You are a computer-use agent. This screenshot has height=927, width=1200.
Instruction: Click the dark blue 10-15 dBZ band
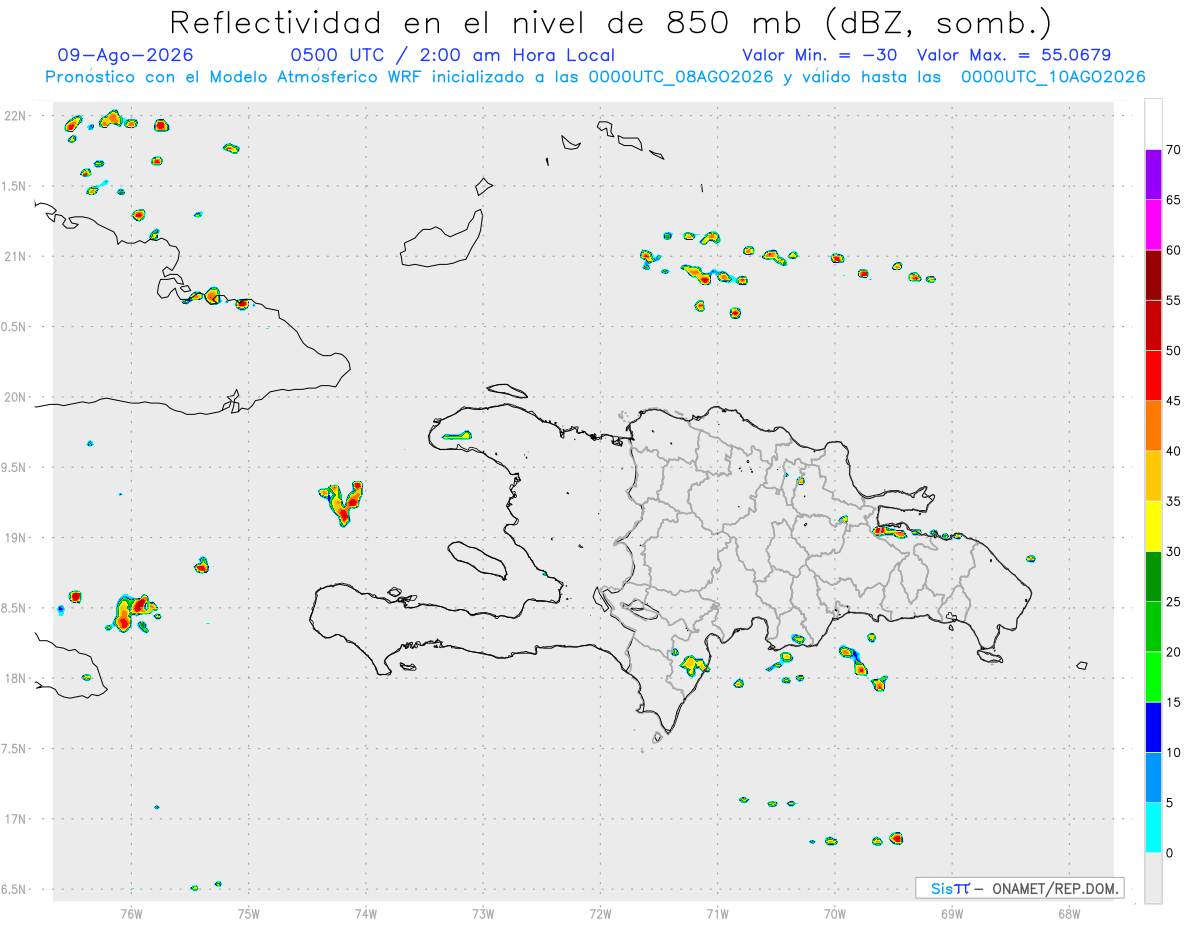tap(1153, 727)
